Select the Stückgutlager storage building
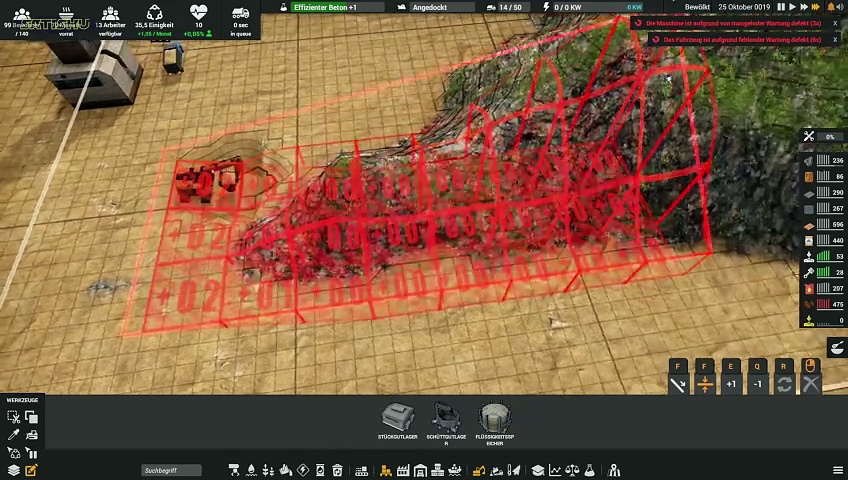The image size is (848, 480). pos(398,418)
